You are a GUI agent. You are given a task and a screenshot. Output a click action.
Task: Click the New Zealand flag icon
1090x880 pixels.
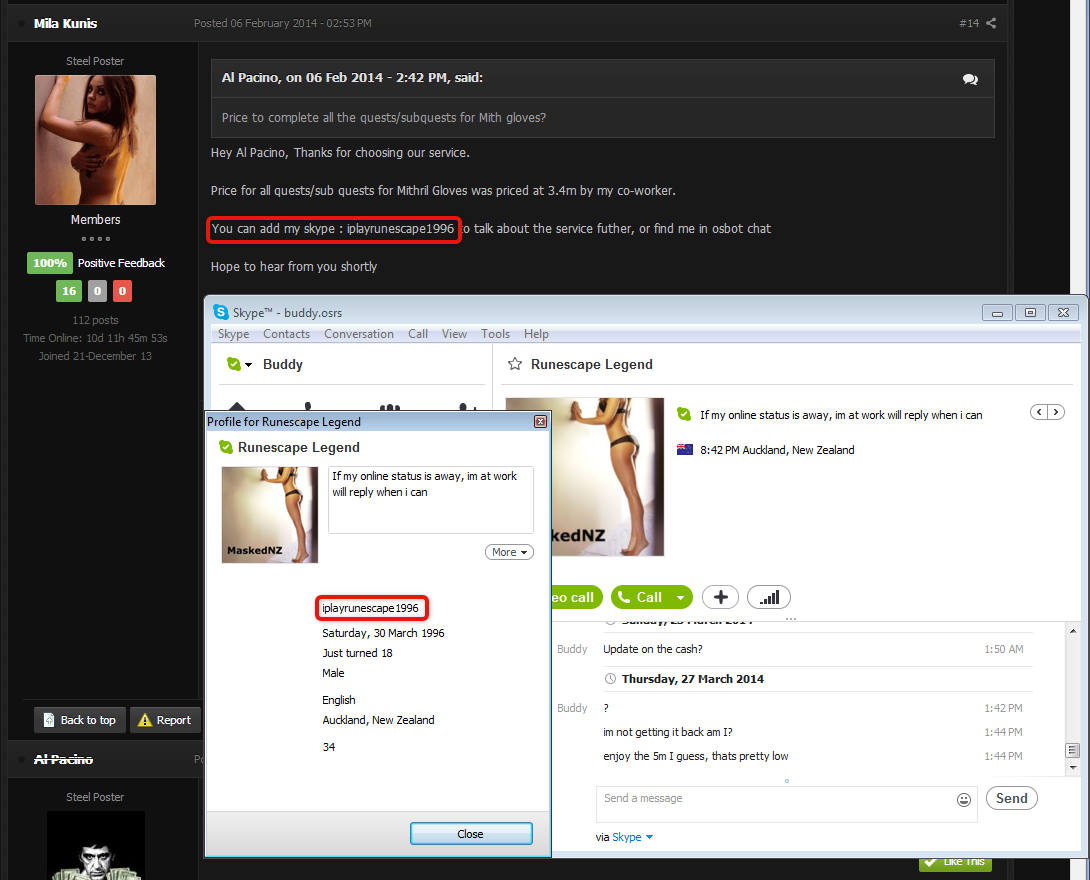(685, 450)
